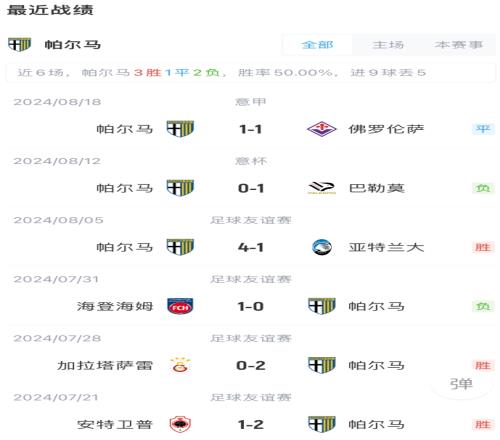Click the 弹 floating button
The image size is (500, 440).
click(461, 384)
